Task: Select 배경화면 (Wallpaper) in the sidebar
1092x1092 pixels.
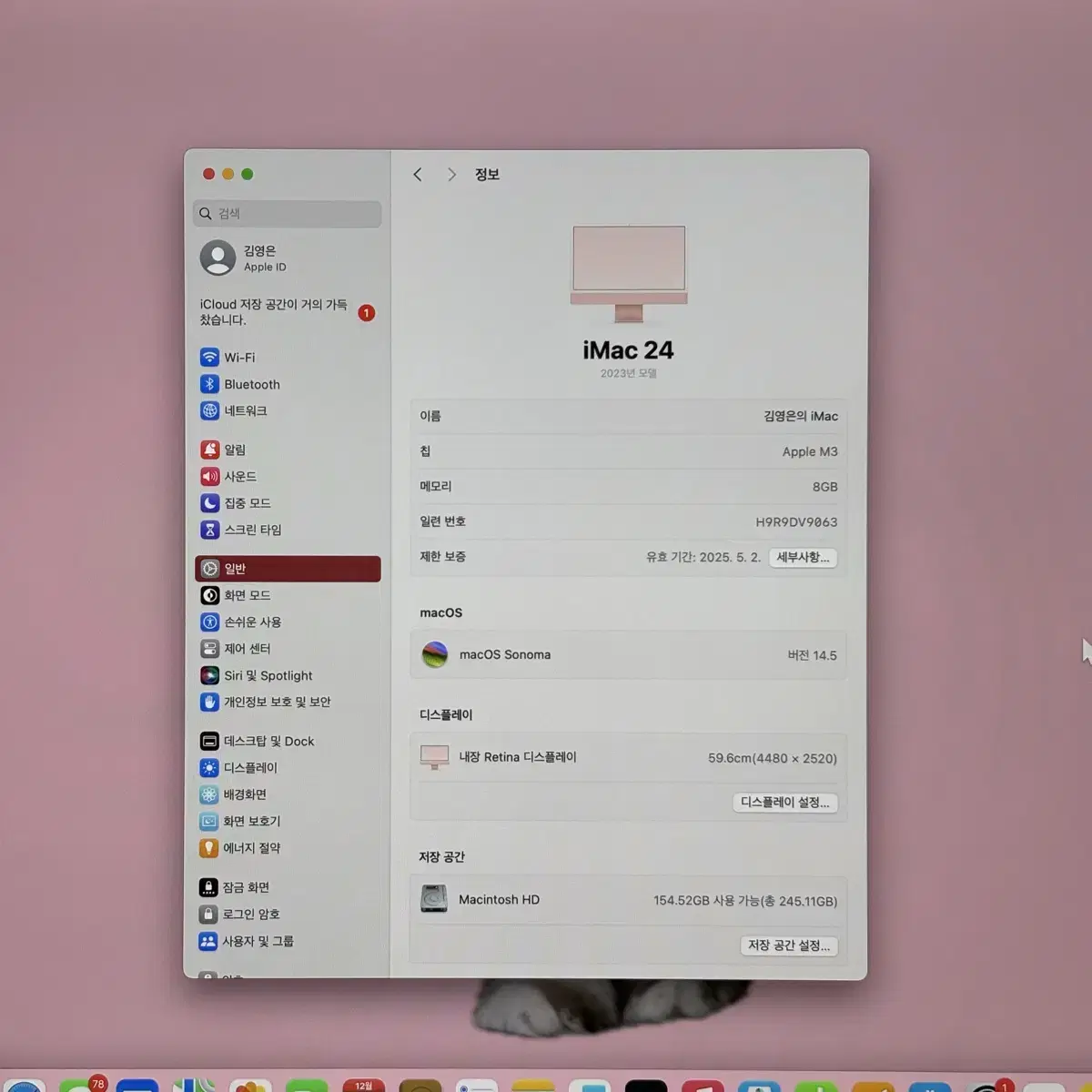Action: [x=288, y=794]
